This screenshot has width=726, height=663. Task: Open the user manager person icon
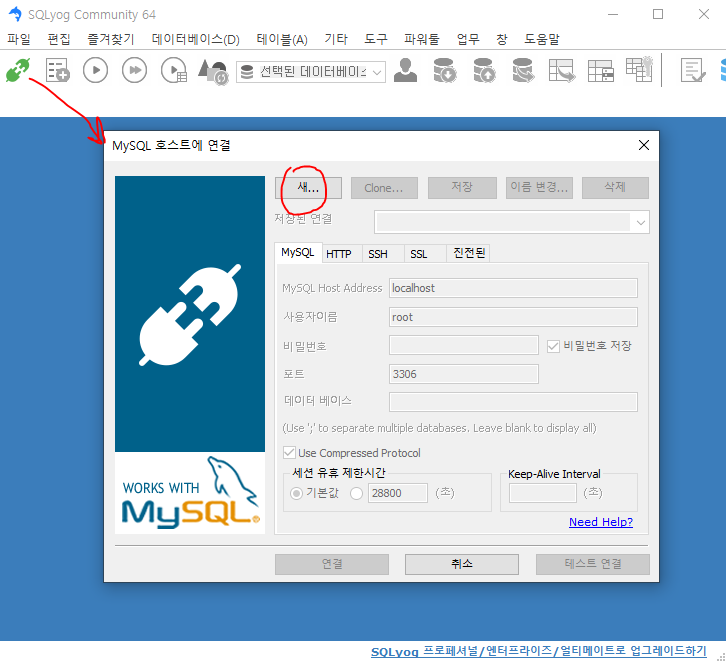click(406, 70)
